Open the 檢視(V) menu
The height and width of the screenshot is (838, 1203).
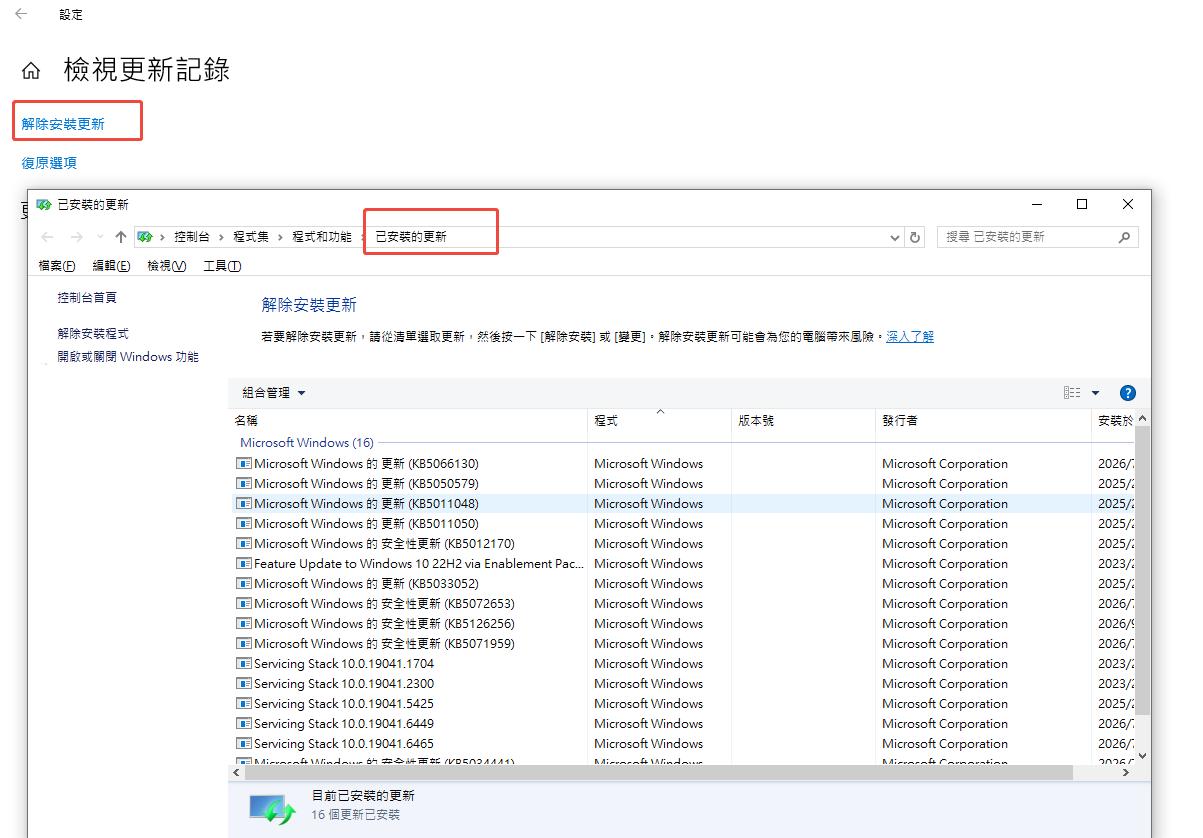pyautogui.click(x=166, y=266)
